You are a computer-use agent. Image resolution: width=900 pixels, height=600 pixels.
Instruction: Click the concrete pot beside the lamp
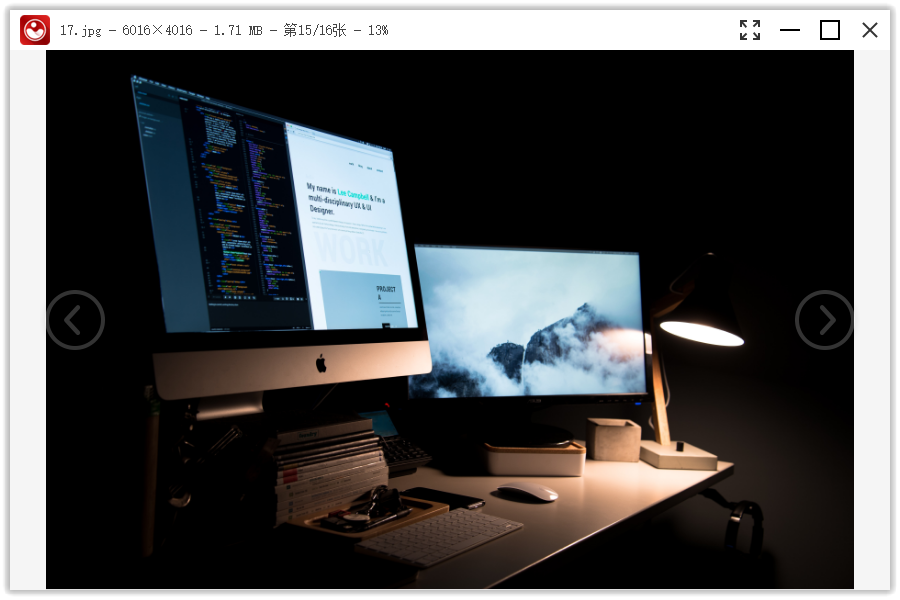coord(613,439)
